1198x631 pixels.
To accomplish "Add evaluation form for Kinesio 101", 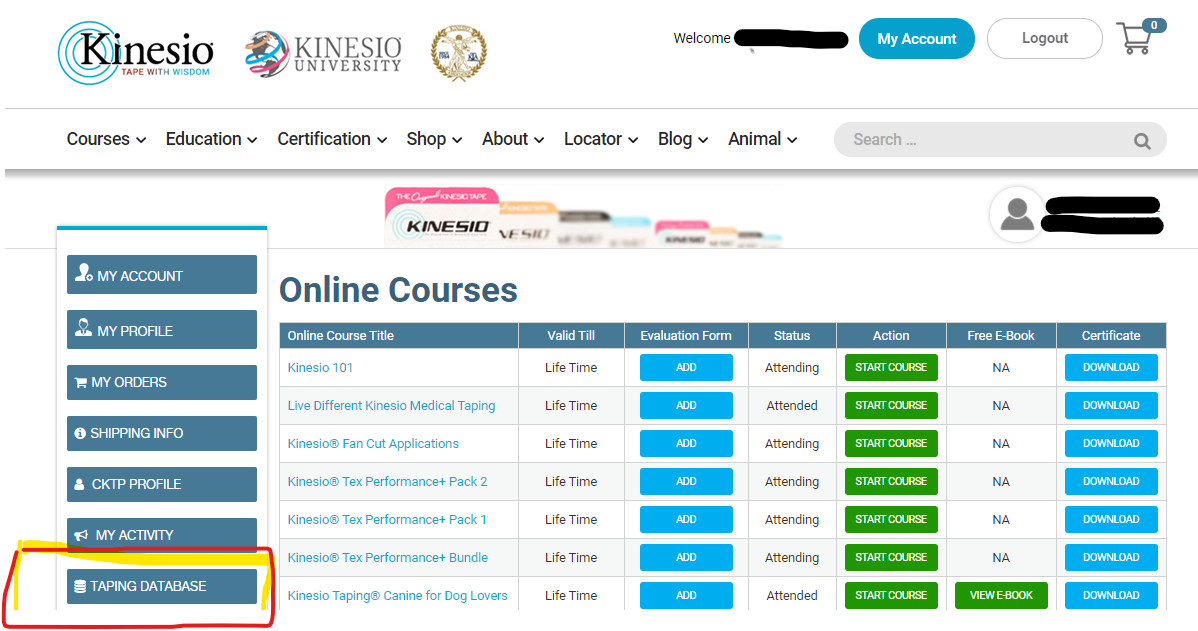I will click(686, 367).
